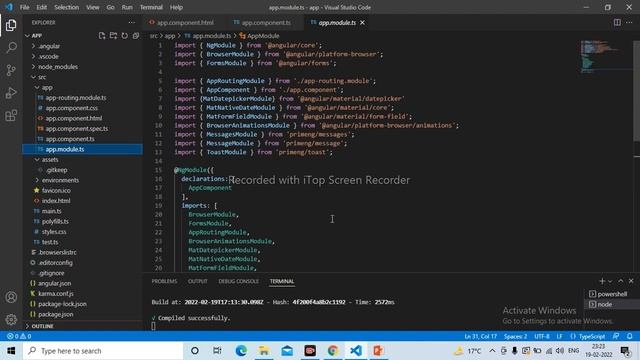Expand the .vscode folder
Viewport: 640px width, 360px height.
click(x=48, y=56)
